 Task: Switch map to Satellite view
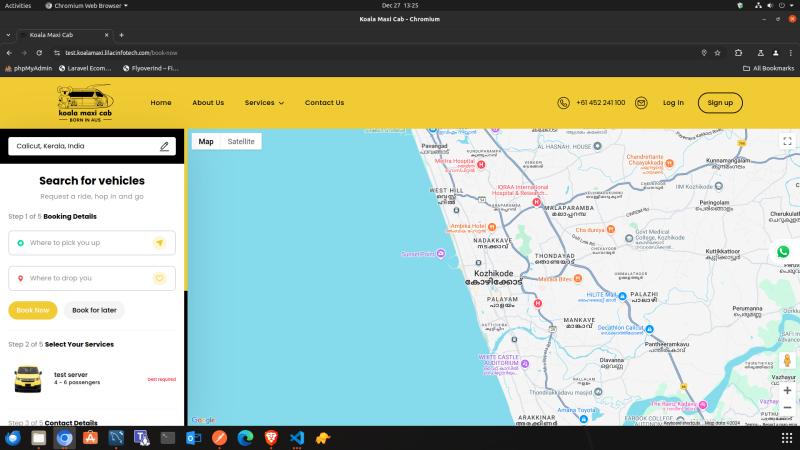(x=241, y=142)
